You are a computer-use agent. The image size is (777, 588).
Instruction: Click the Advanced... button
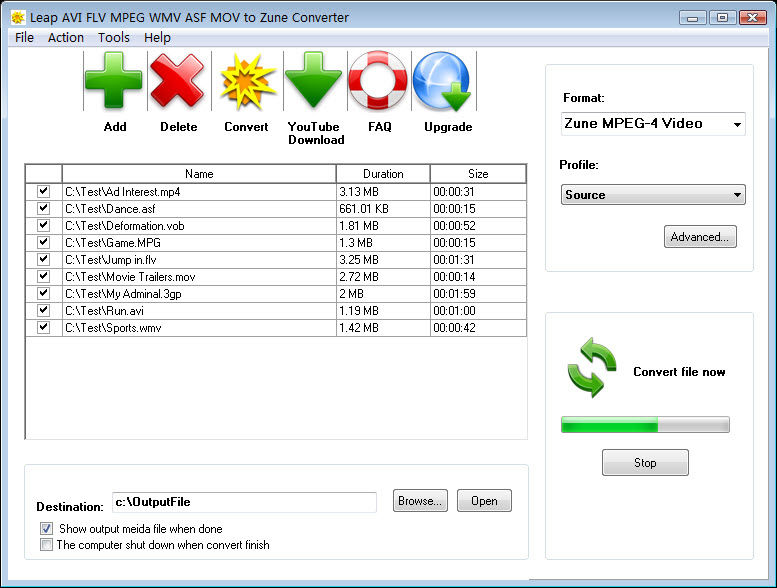coord(700,237)
